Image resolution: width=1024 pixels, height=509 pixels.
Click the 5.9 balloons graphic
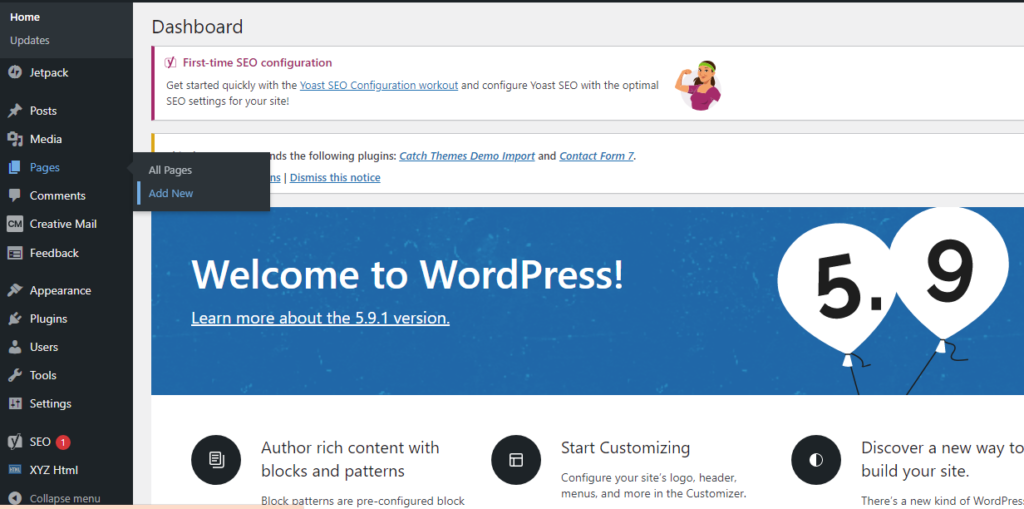(x=895, y=302)
